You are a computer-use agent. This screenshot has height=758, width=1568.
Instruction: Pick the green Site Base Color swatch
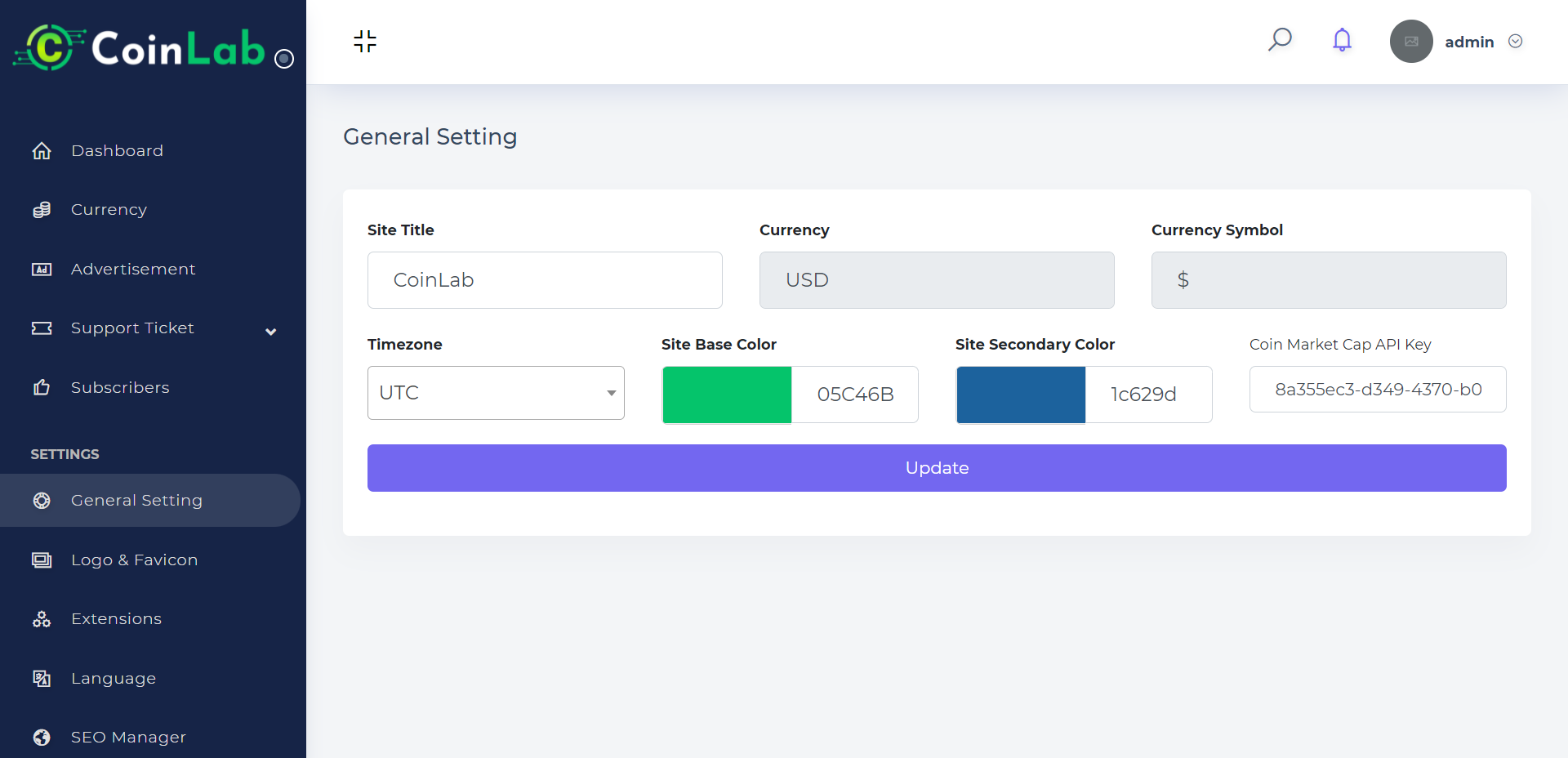click(727, 395)
